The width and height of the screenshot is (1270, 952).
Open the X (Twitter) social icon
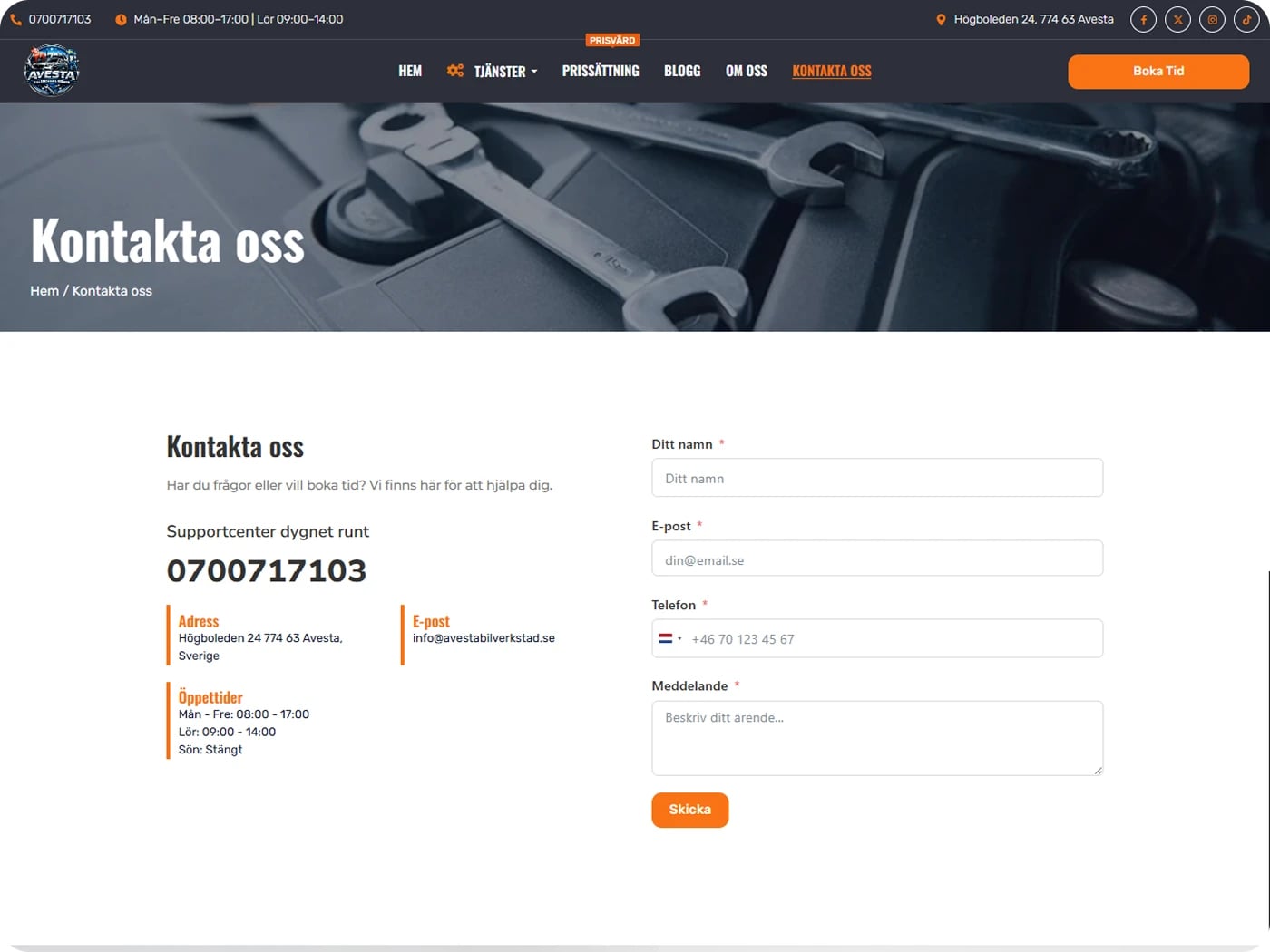(x=1177, y=19)
